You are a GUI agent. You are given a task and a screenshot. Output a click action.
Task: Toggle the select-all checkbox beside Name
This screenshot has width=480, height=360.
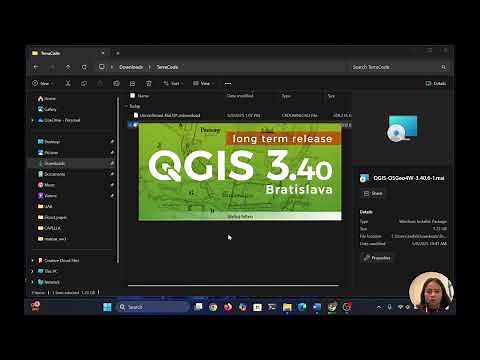(132, 96)
